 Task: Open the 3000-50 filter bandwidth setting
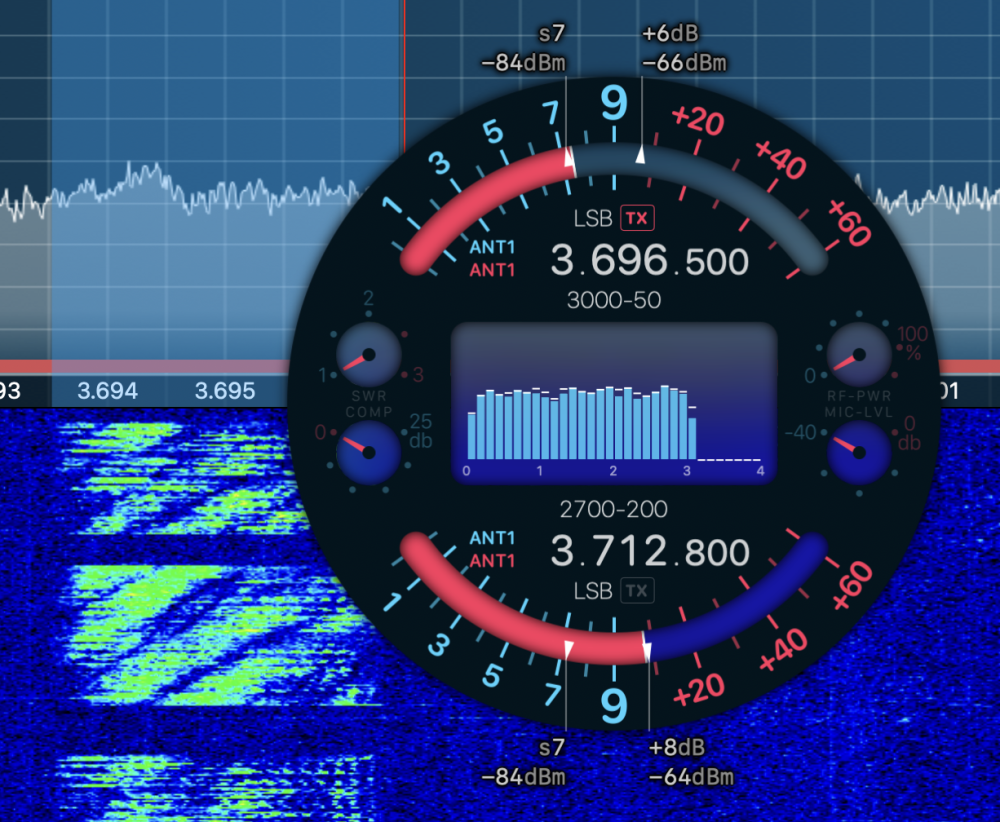pos(614,300)
